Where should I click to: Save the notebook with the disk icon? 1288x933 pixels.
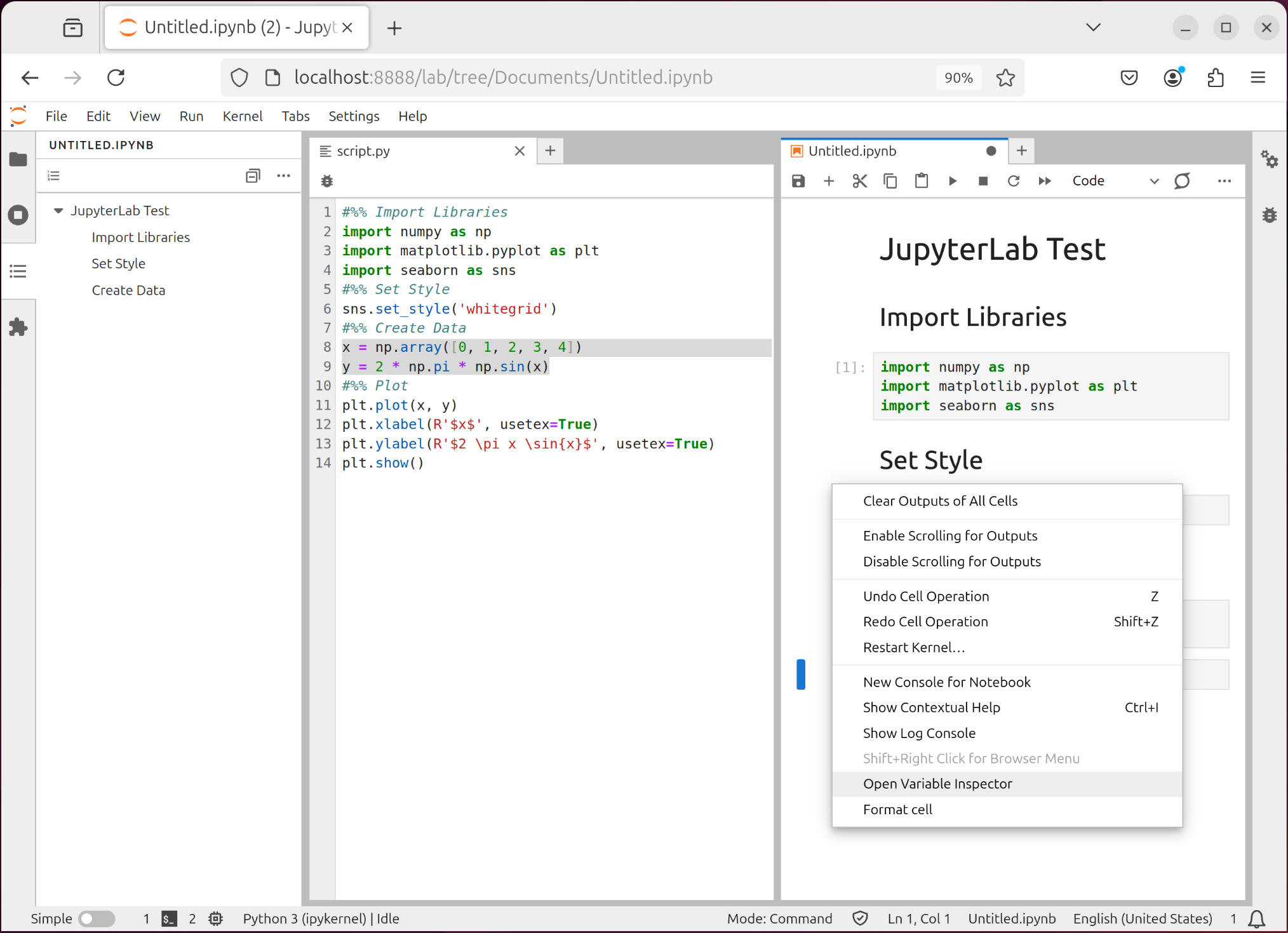pyautogui.click(x=798, y=181)
